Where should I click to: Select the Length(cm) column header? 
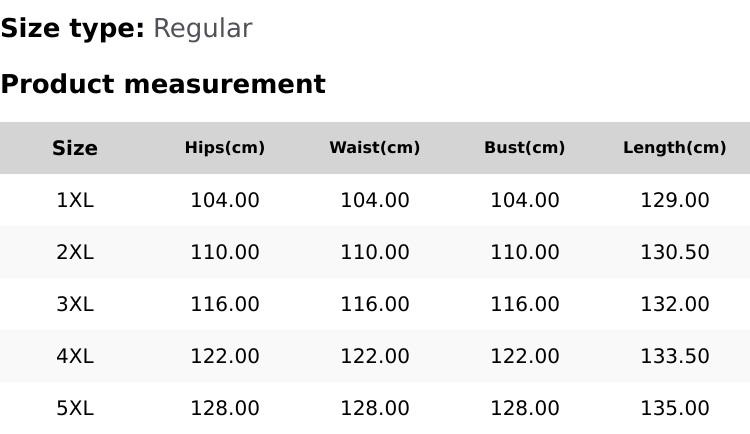pyautogui.click(x=675, y=148)
